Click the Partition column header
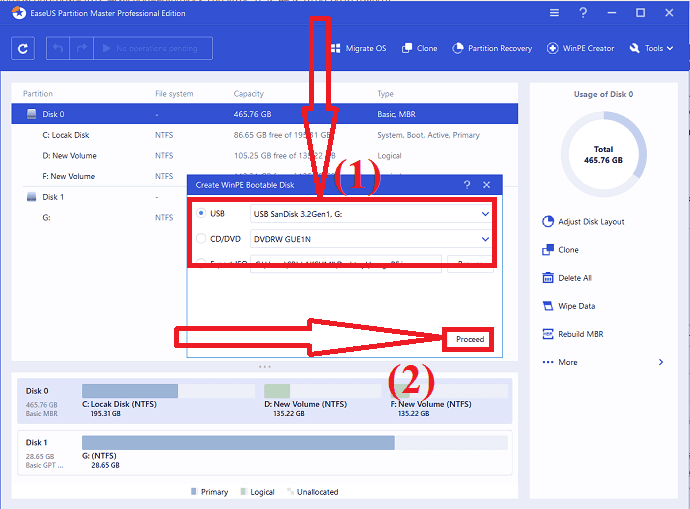 tap(38, 94)
